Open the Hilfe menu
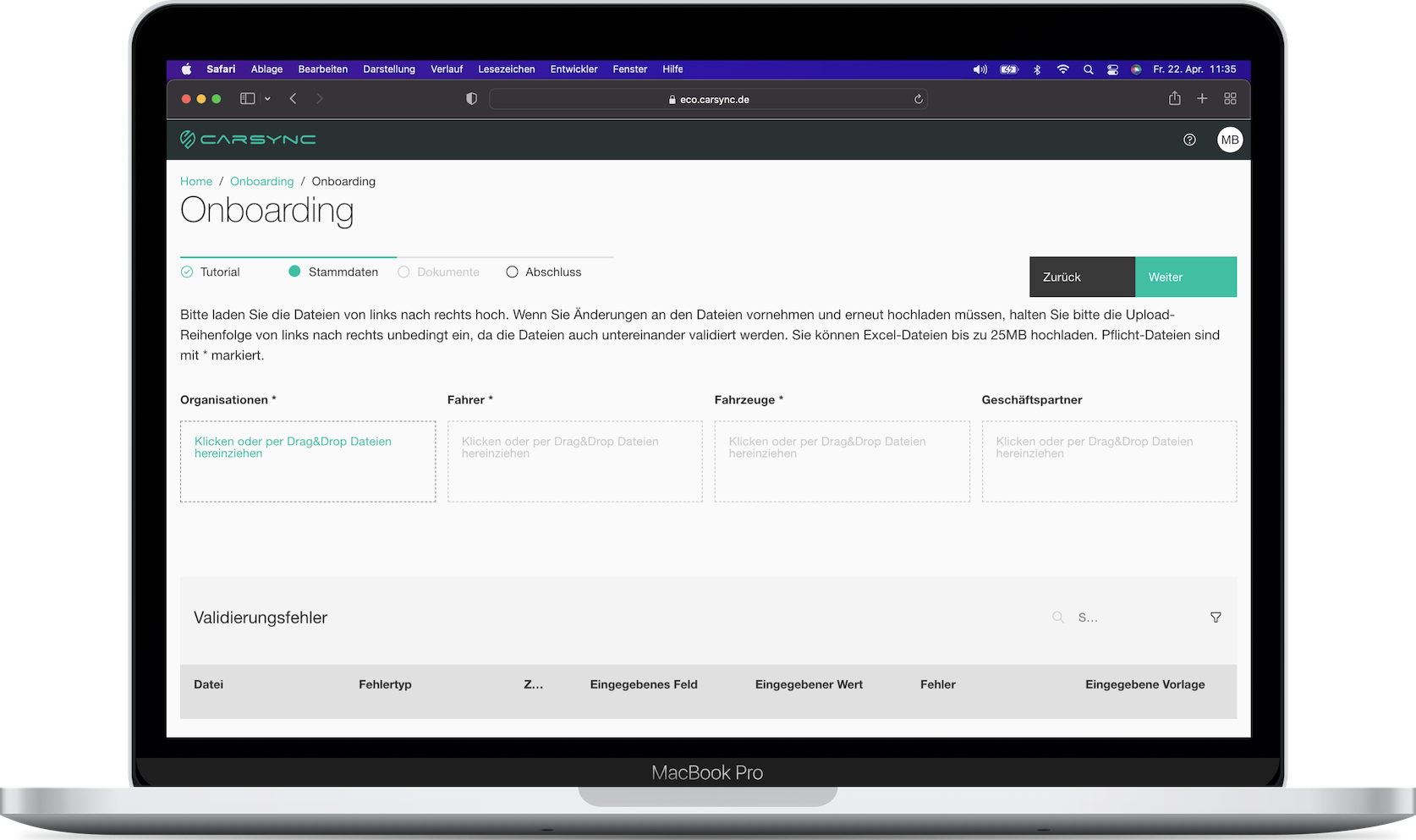 (x=672, y=69)
